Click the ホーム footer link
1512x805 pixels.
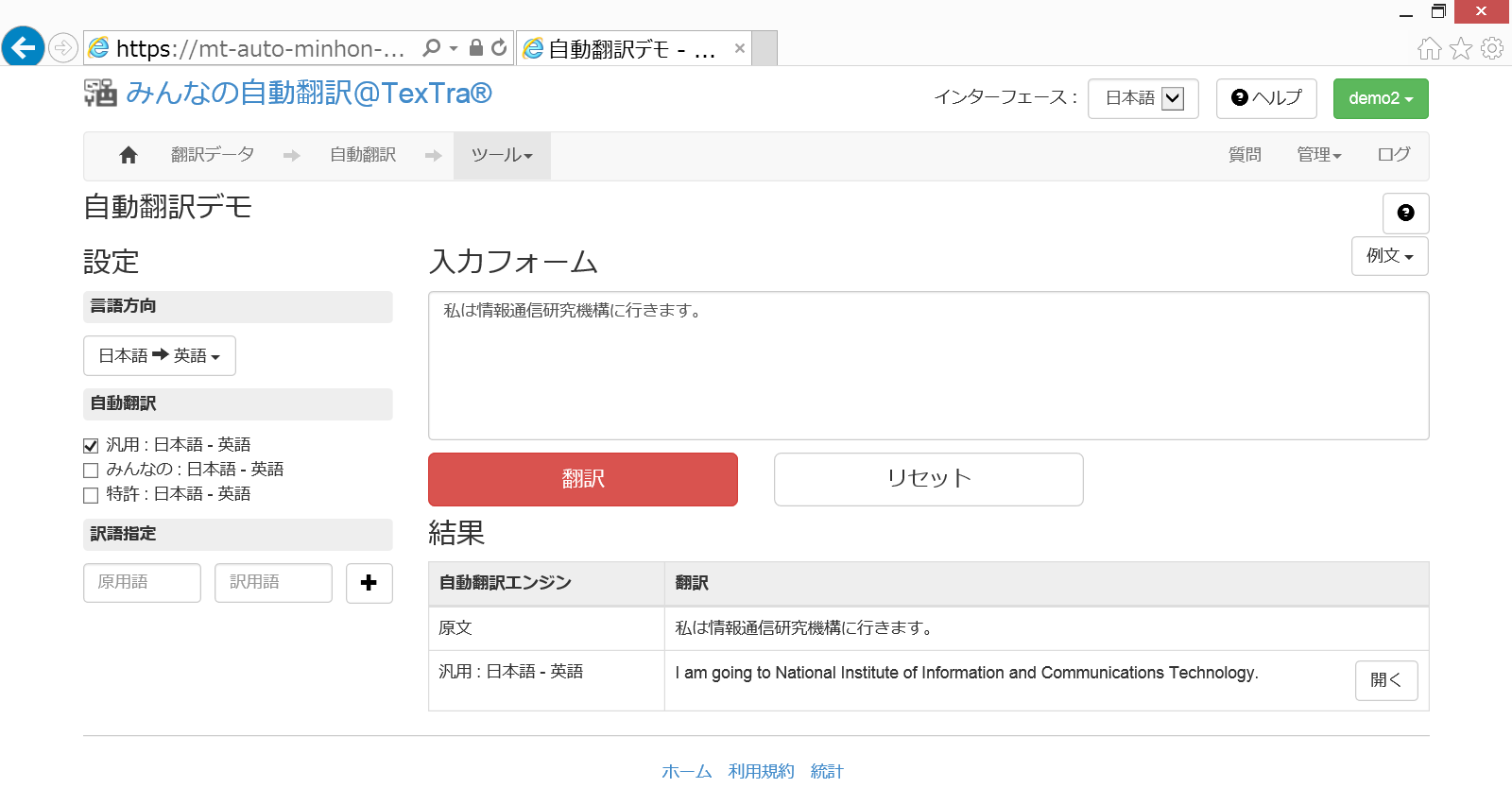[687, 772]
